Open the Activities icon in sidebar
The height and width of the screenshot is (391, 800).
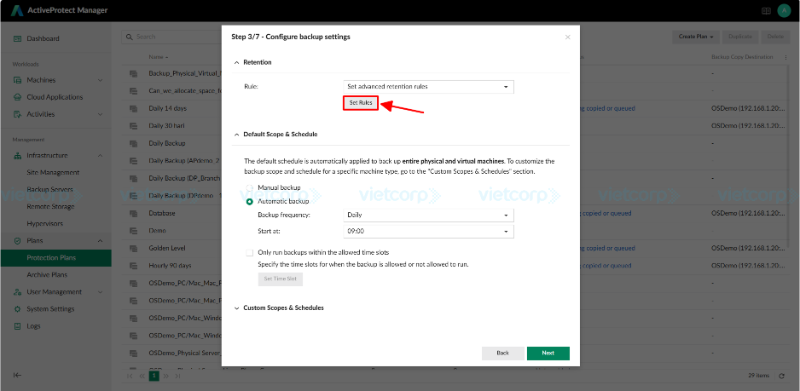click(17, 114)
